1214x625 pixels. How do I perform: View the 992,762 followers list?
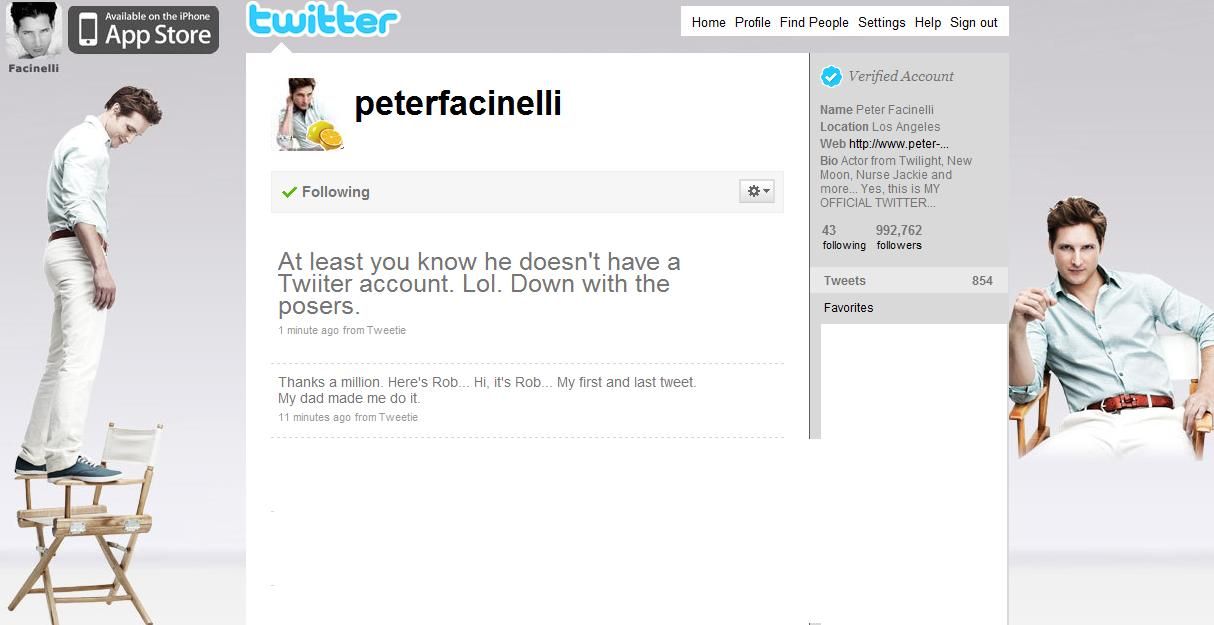(899, 237)
